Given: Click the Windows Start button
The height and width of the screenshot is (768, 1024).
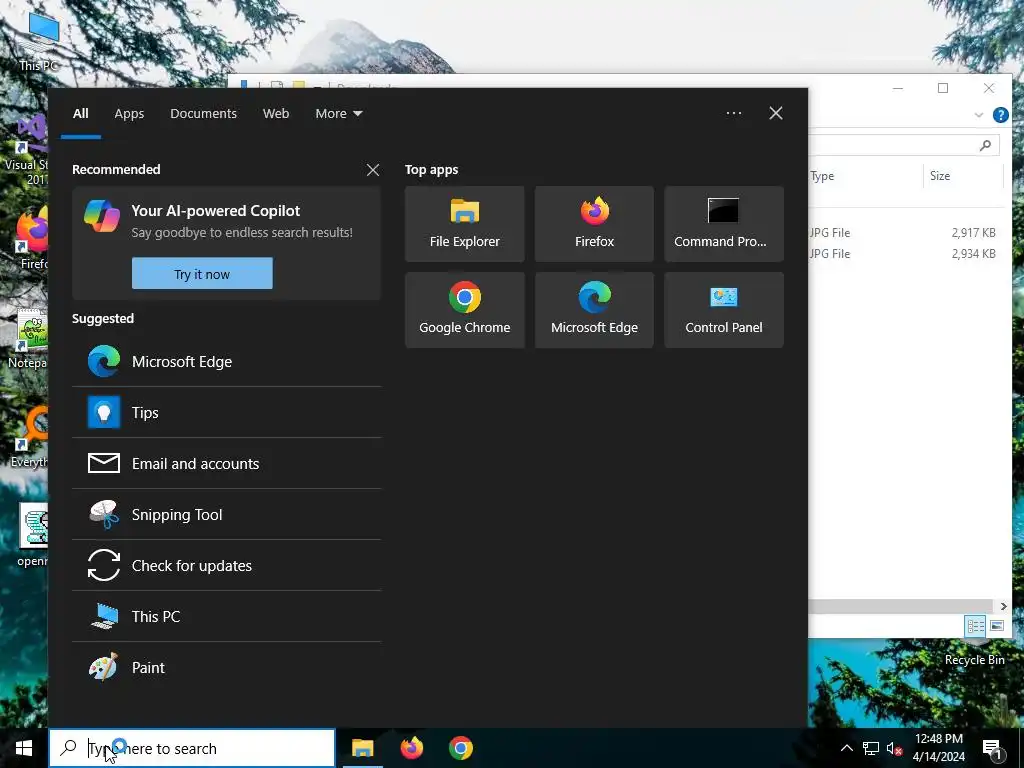Looking at the screenshot, I should [x=24, y=748].
